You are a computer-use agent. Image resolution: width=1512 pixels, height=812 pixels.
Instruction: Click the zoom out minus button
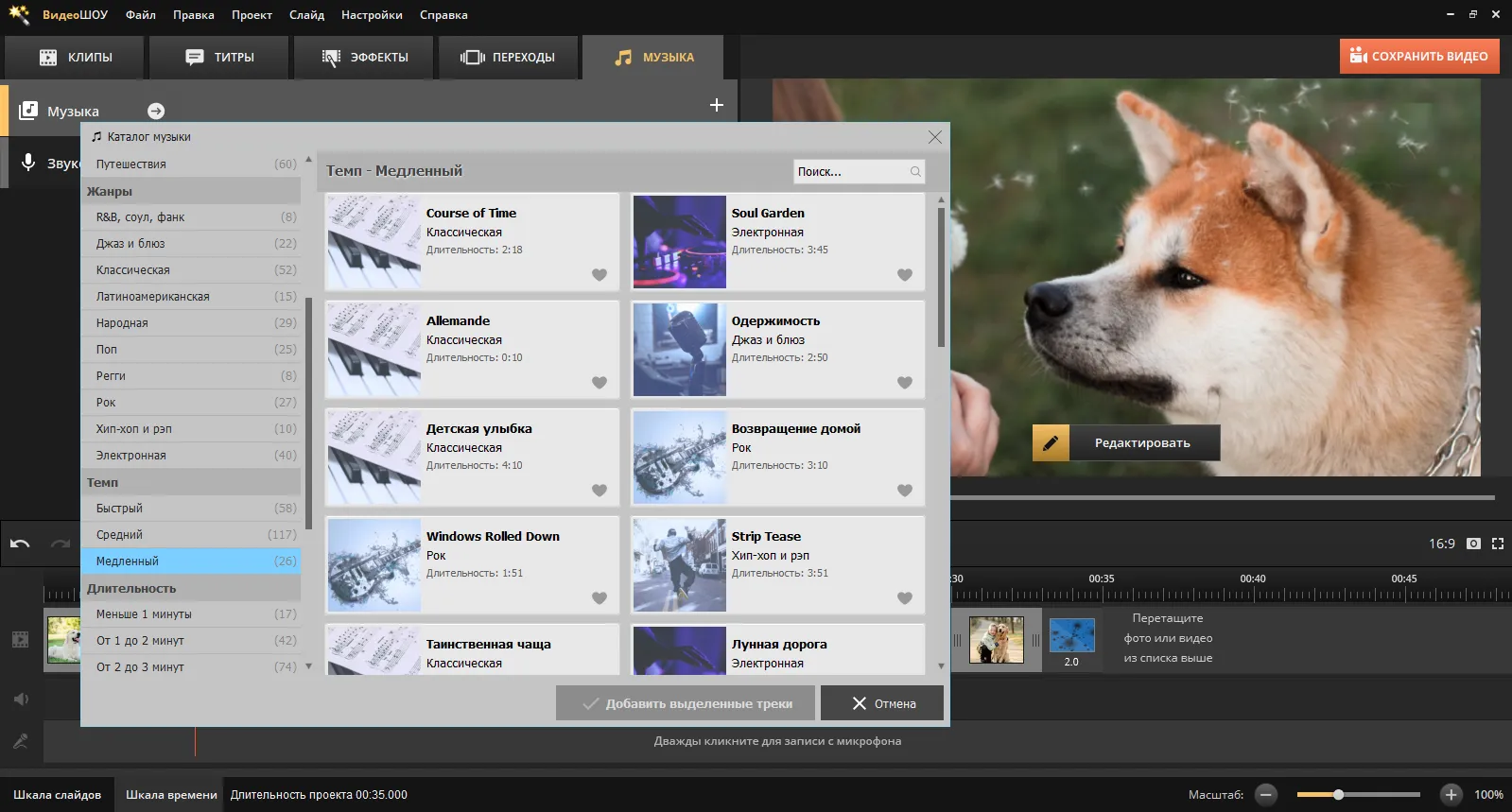pos(1267,795)
